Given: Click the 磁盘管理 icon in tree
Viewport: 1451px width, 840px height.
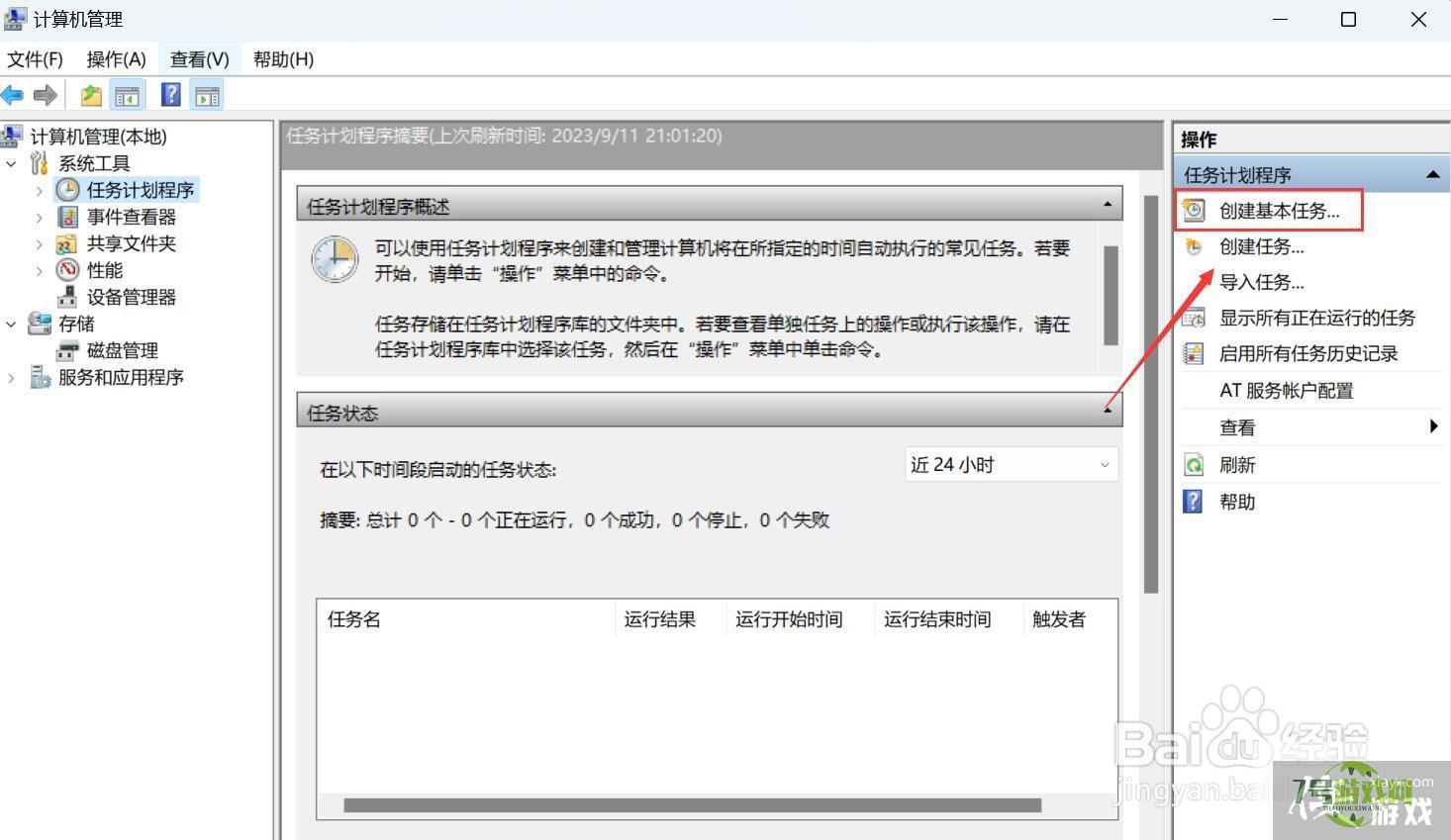Looking at the screenshot, I should point(68,350).
